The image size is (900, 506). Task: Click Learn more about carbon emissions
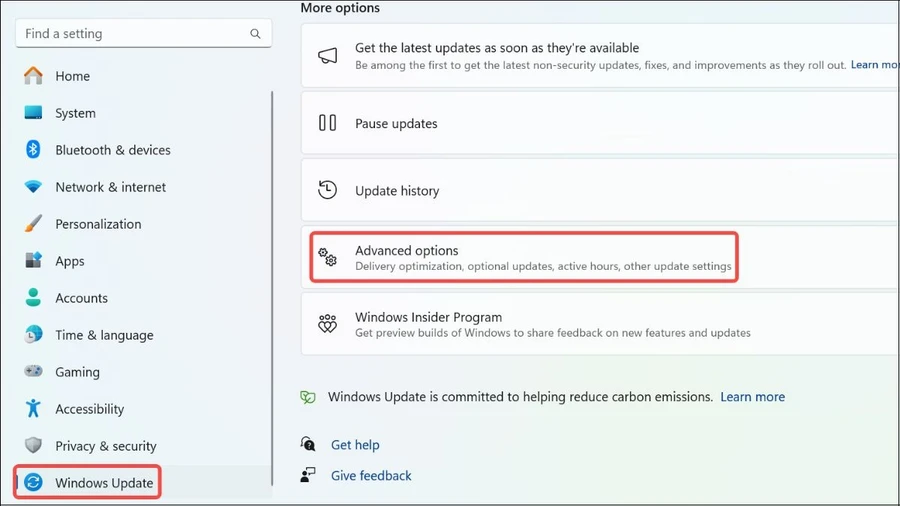click(752, 396)
